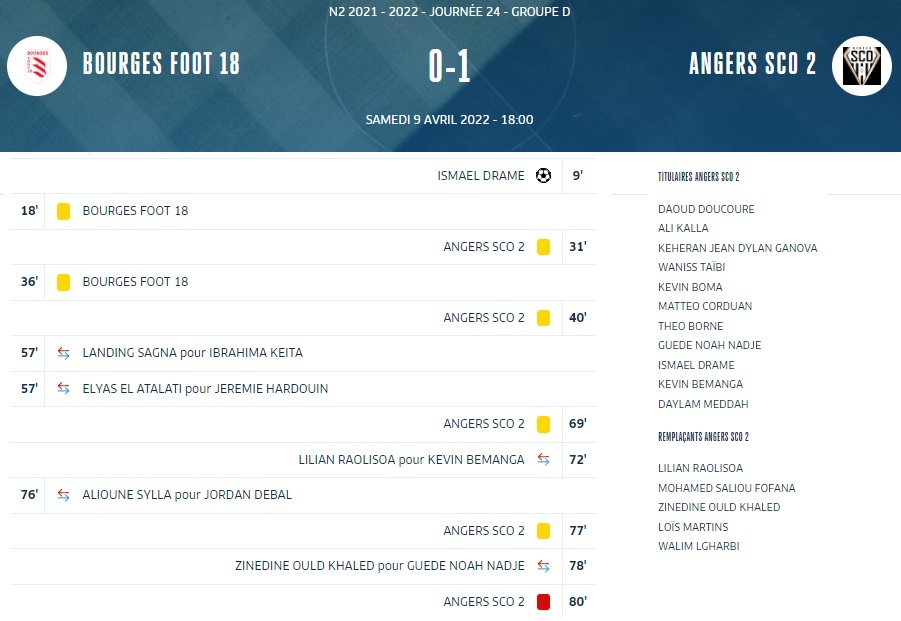The width and height of the screenshot is (901, 621).
Task: Click substitution icon beside Alioune Sylla
Action: tap(63, 495)
